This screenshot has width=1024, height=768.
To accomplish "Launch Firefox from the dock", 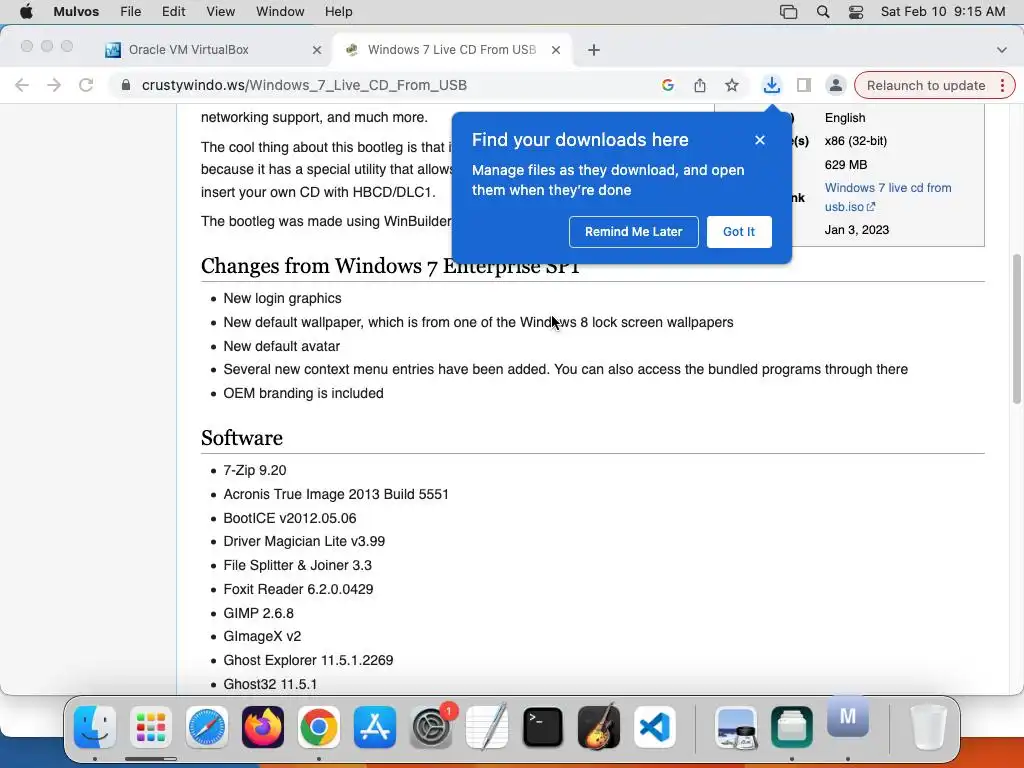I will 263,727.
